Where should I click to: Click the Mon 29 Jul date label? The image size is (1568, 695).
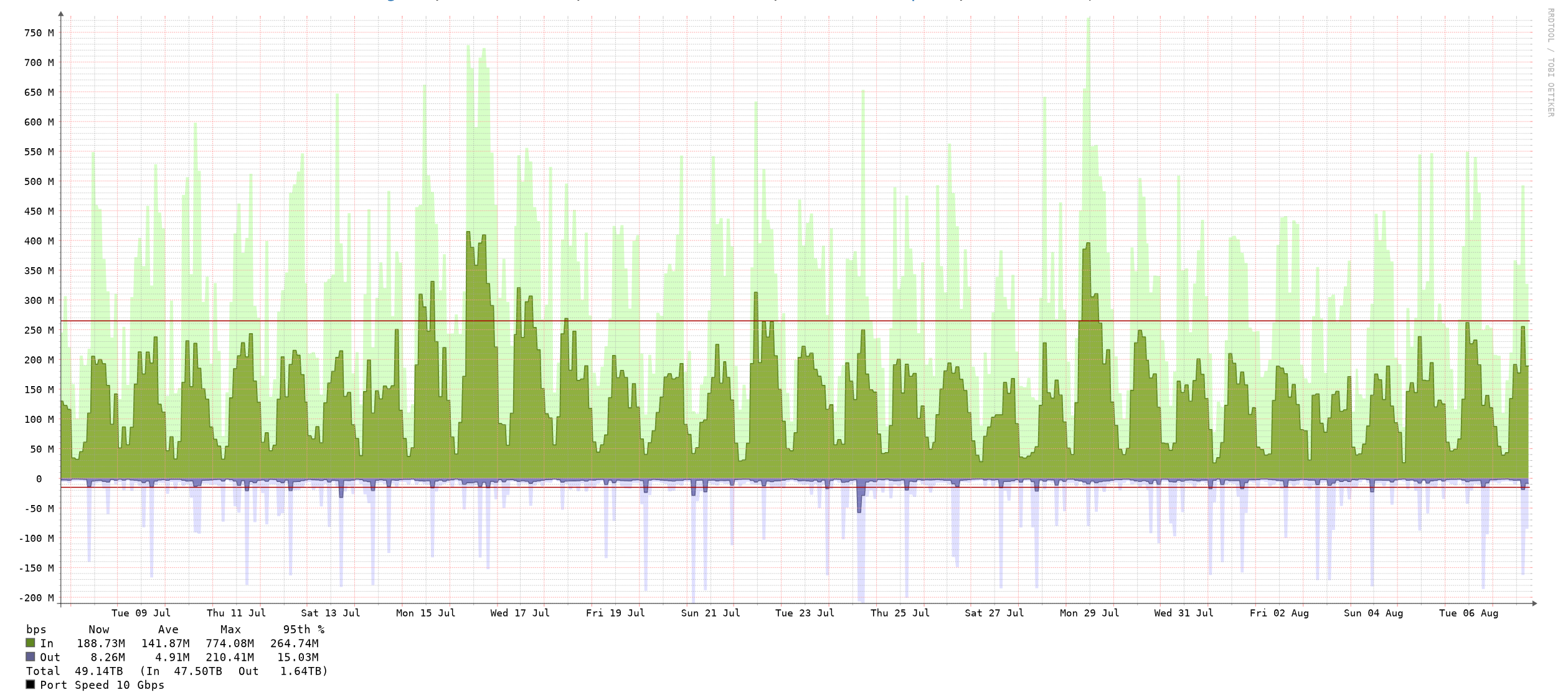pyautogui.click(x=1089, y=613)
